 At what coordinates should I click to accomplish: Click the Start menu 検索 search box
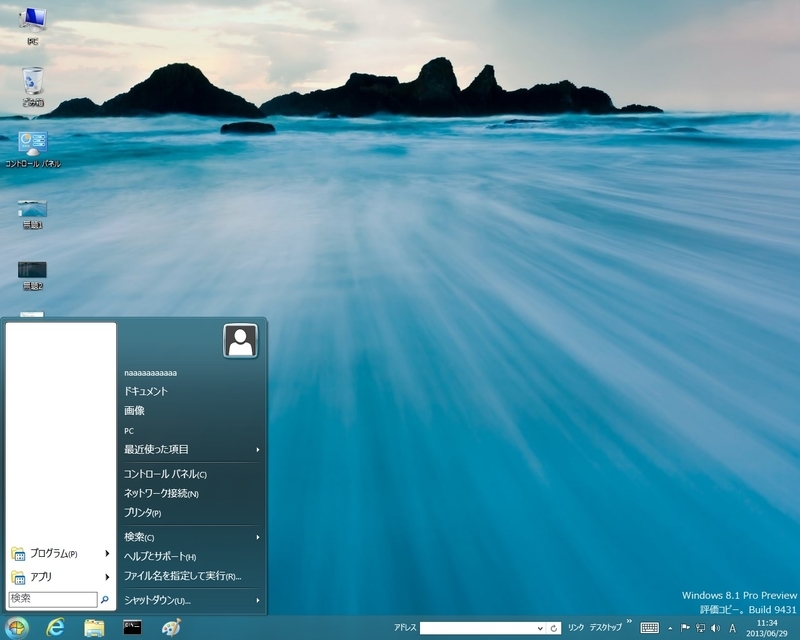tap(53, 600)
